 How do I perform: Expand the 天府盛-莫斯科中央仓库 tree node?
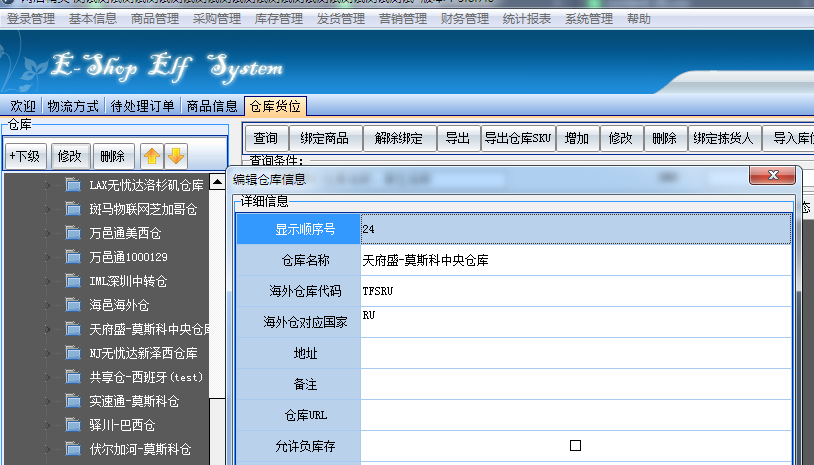(x=46, y=329)
